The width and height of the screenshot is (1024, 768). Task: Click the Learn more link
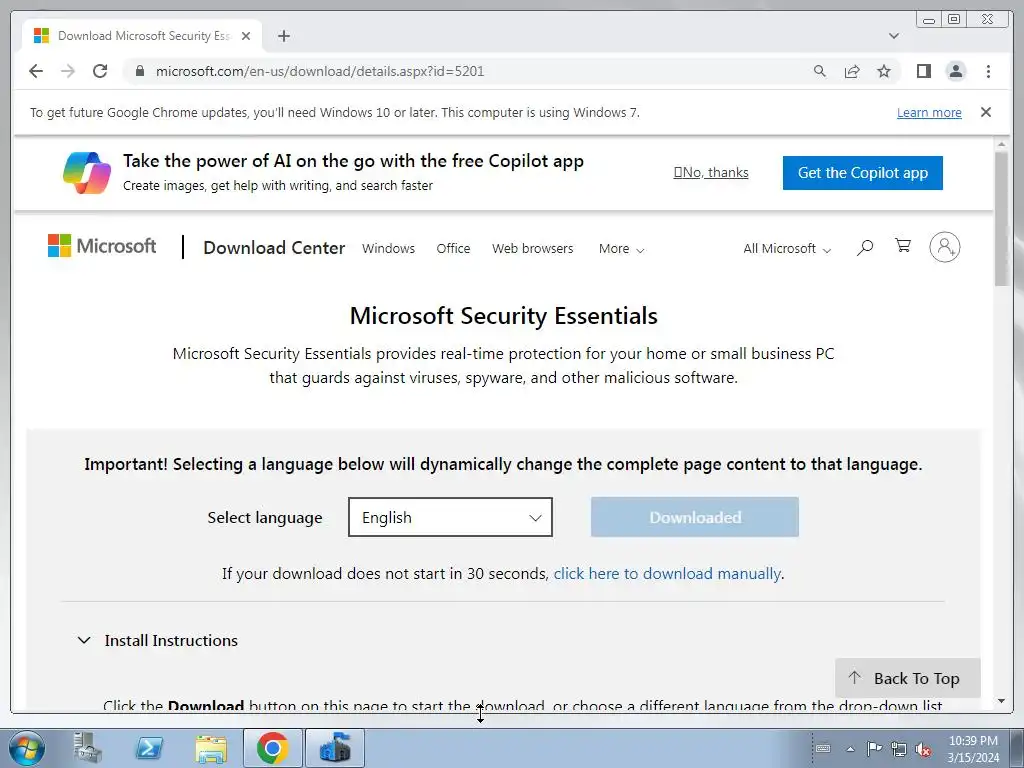[x=929, y=112]
